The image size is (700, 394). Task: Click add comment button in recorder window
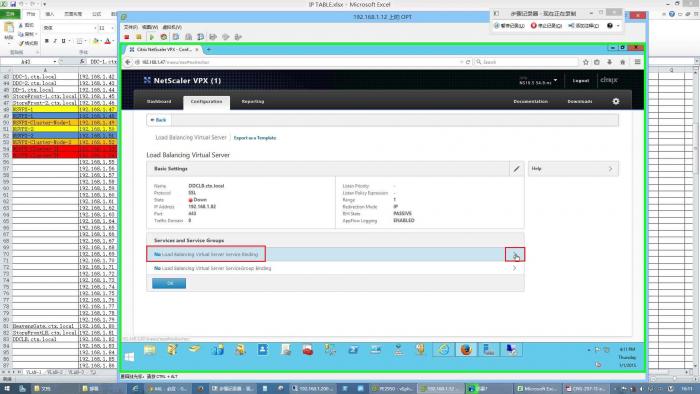click(583, 26)
